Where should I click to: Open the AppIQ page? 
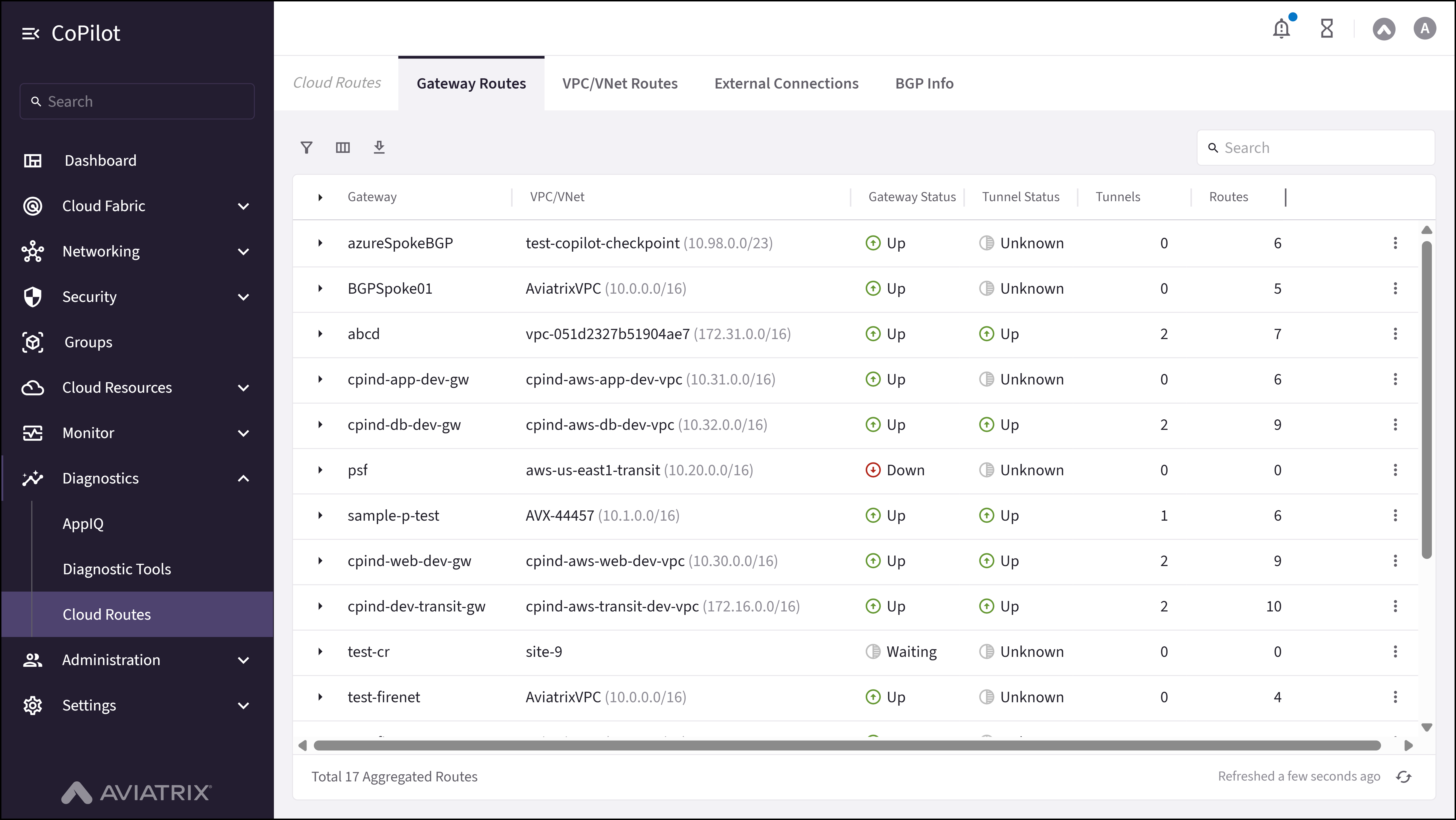[x=83, y=523]
